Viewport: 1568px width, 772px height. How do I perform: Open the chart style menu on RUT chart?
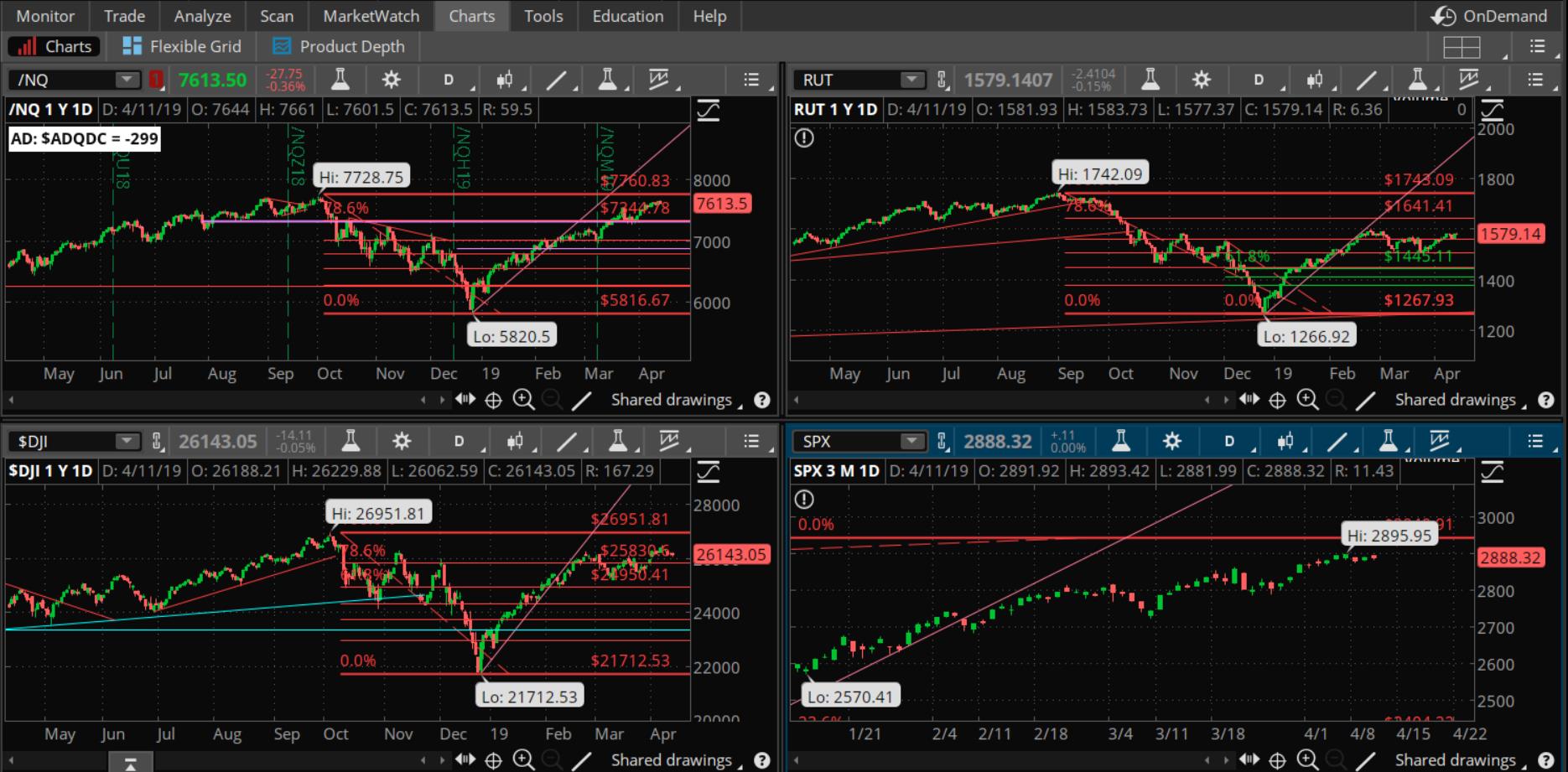pyautogui.click(x=1315, y=80)
